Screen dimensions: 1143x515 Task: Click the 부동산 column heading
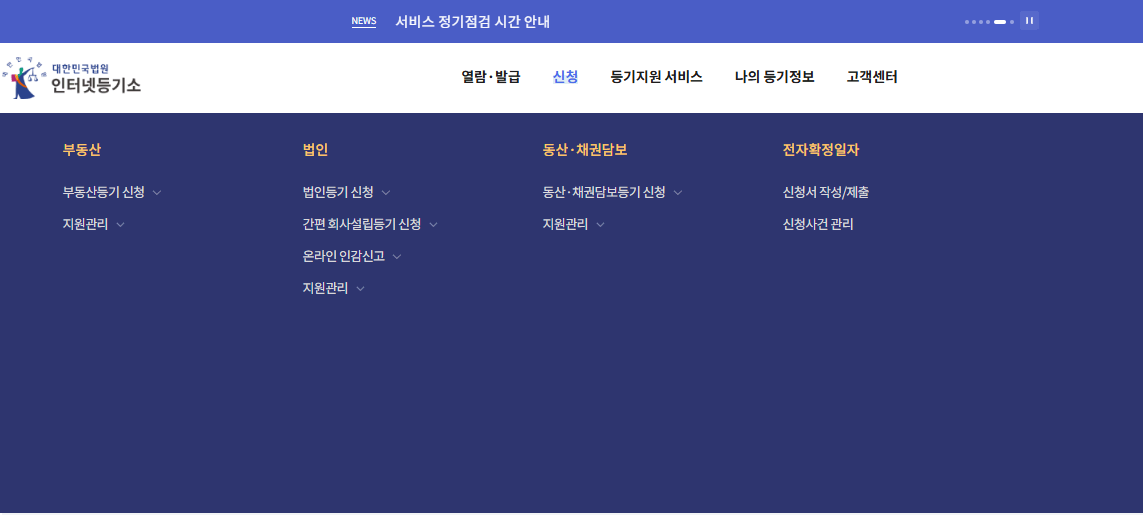tap(82, 150)
